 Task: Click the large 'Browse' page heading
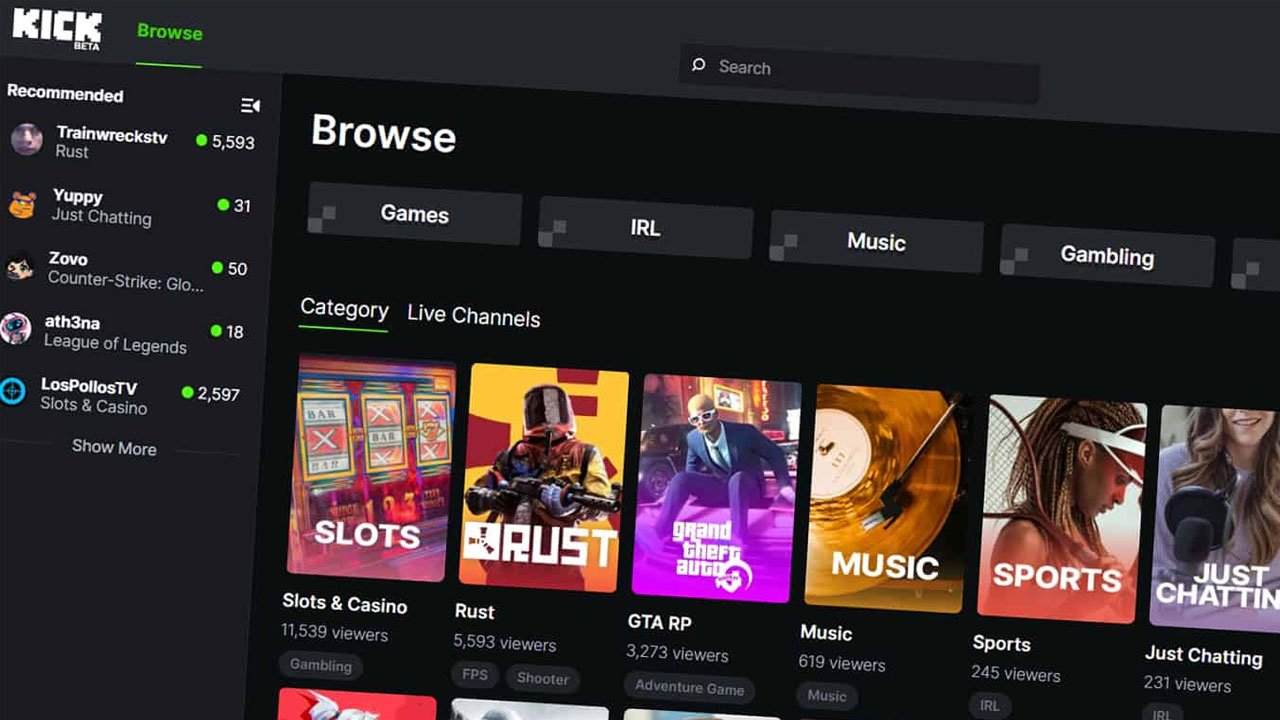384,133
